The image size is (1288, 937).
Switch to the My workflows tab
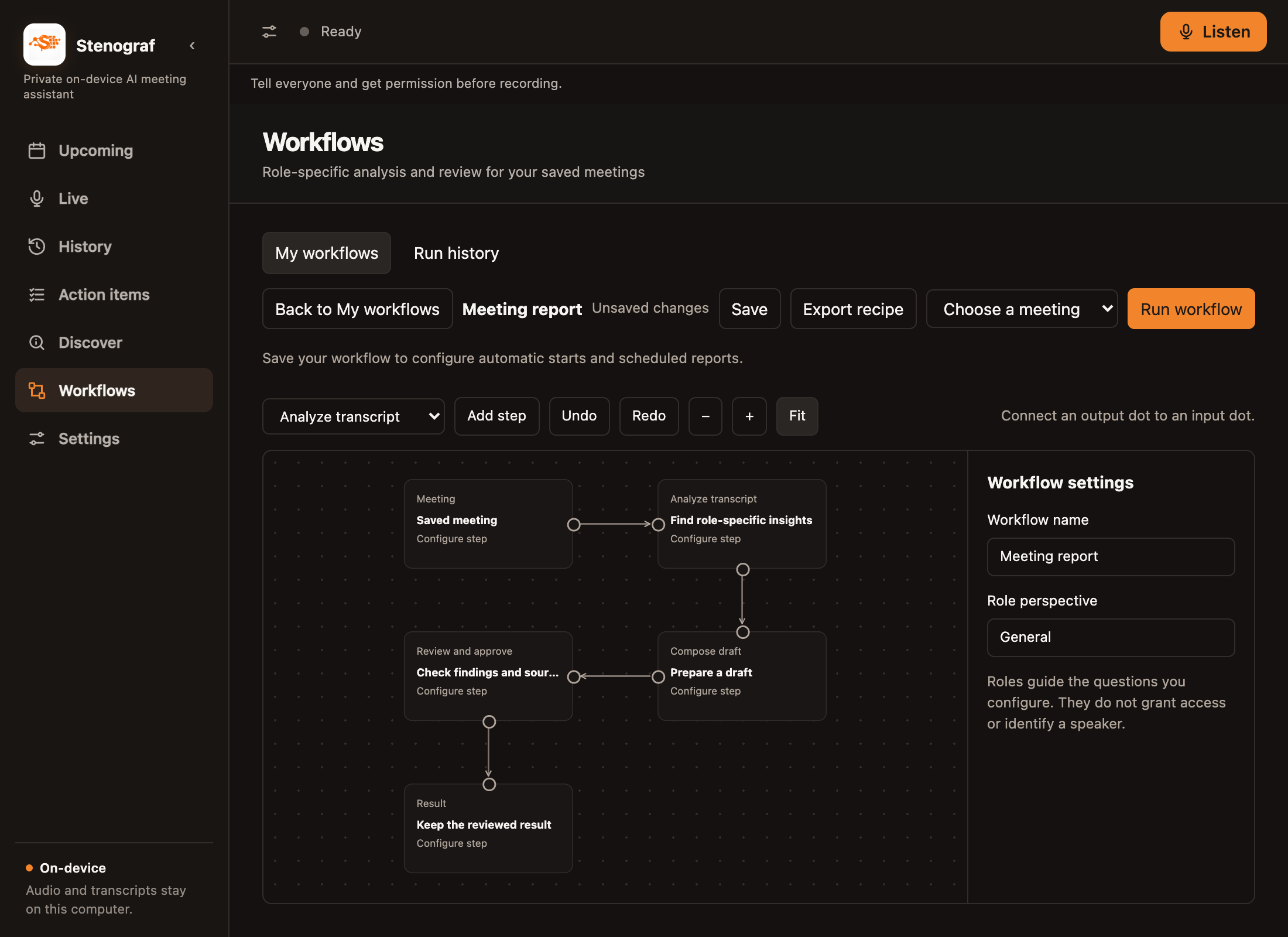coord(327,253)
